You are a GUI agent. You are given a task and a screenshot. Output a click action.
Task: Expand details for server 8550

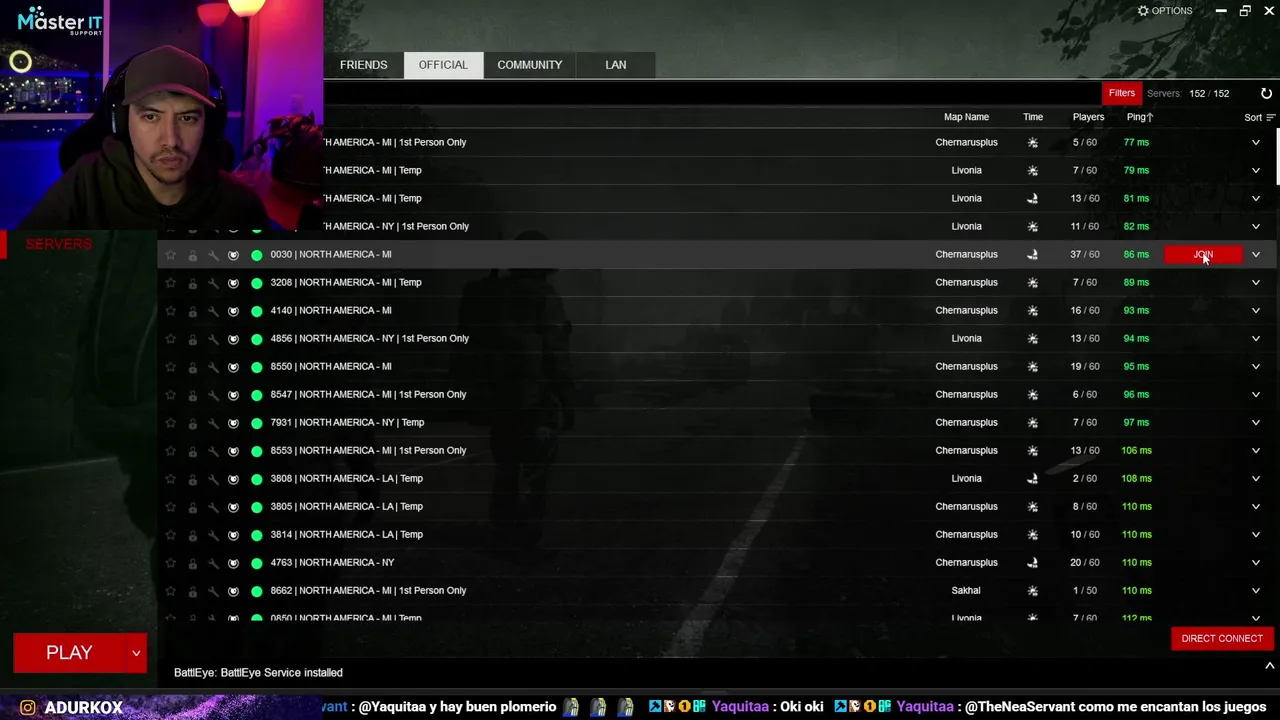[x=1256, y=366]
